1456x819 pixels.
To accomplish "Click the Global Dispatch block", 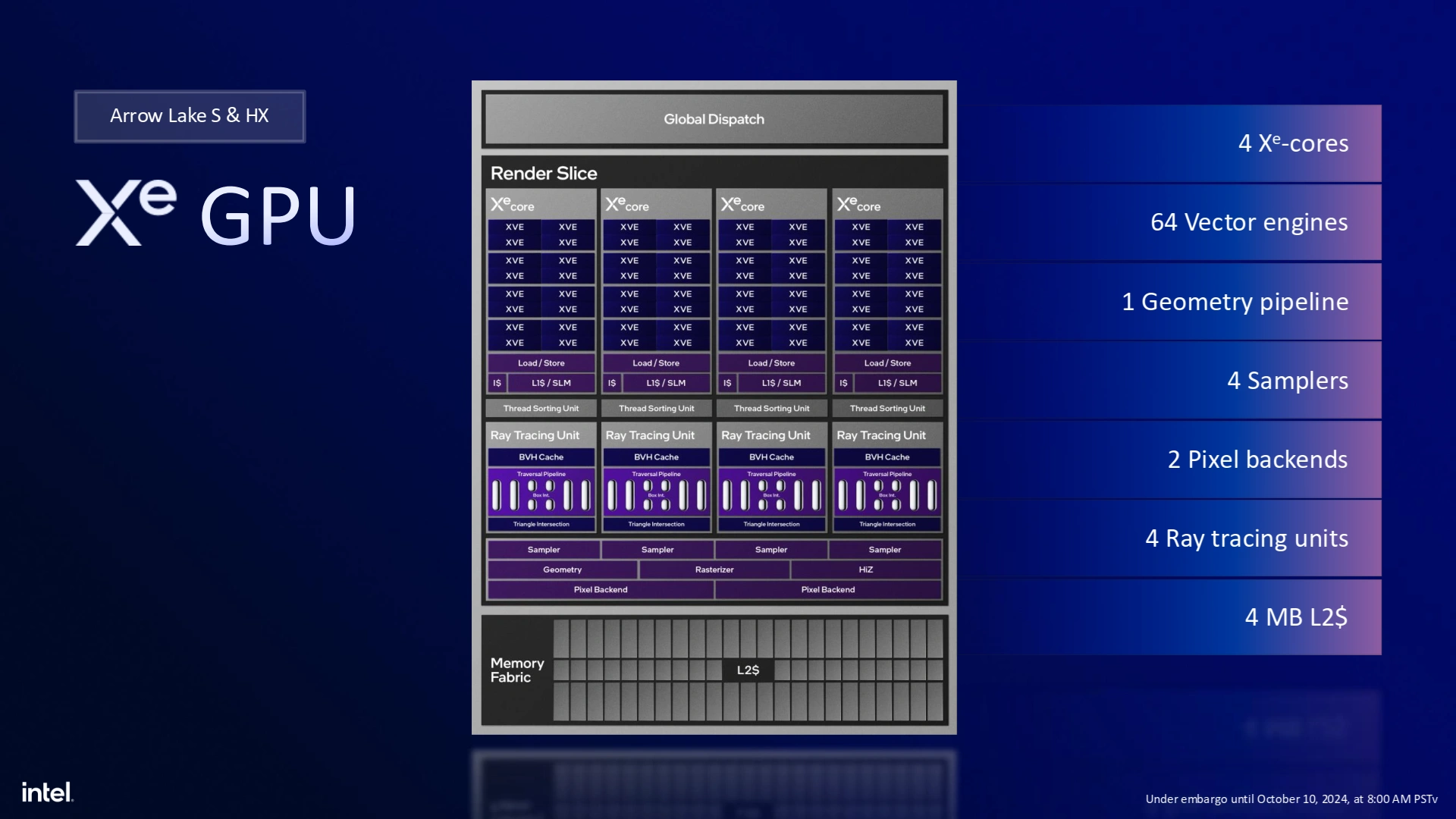I will pyautogui.click(x=713, y=119).
